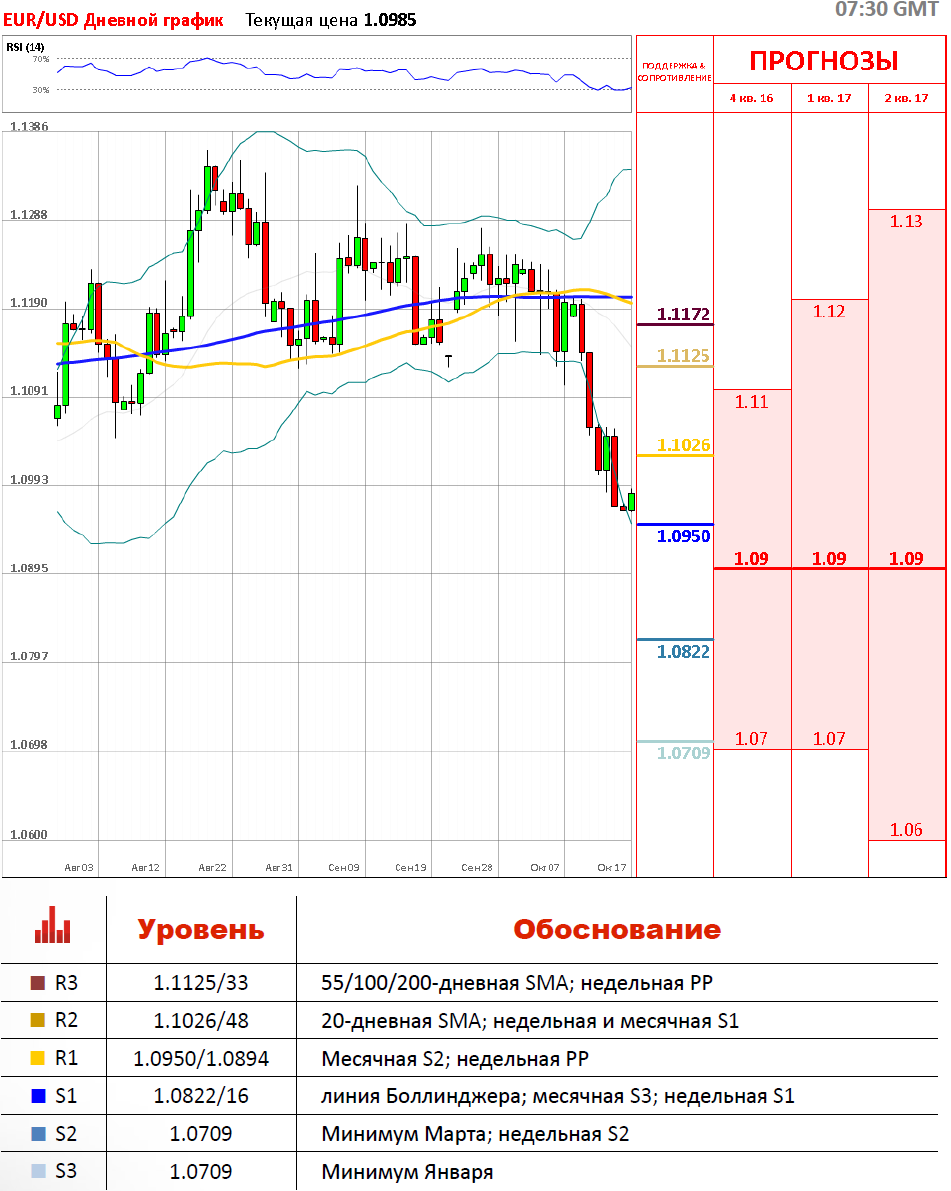Click the 'Обоснование' table header
Screen dimensions: 951x1191
point(617,930)
